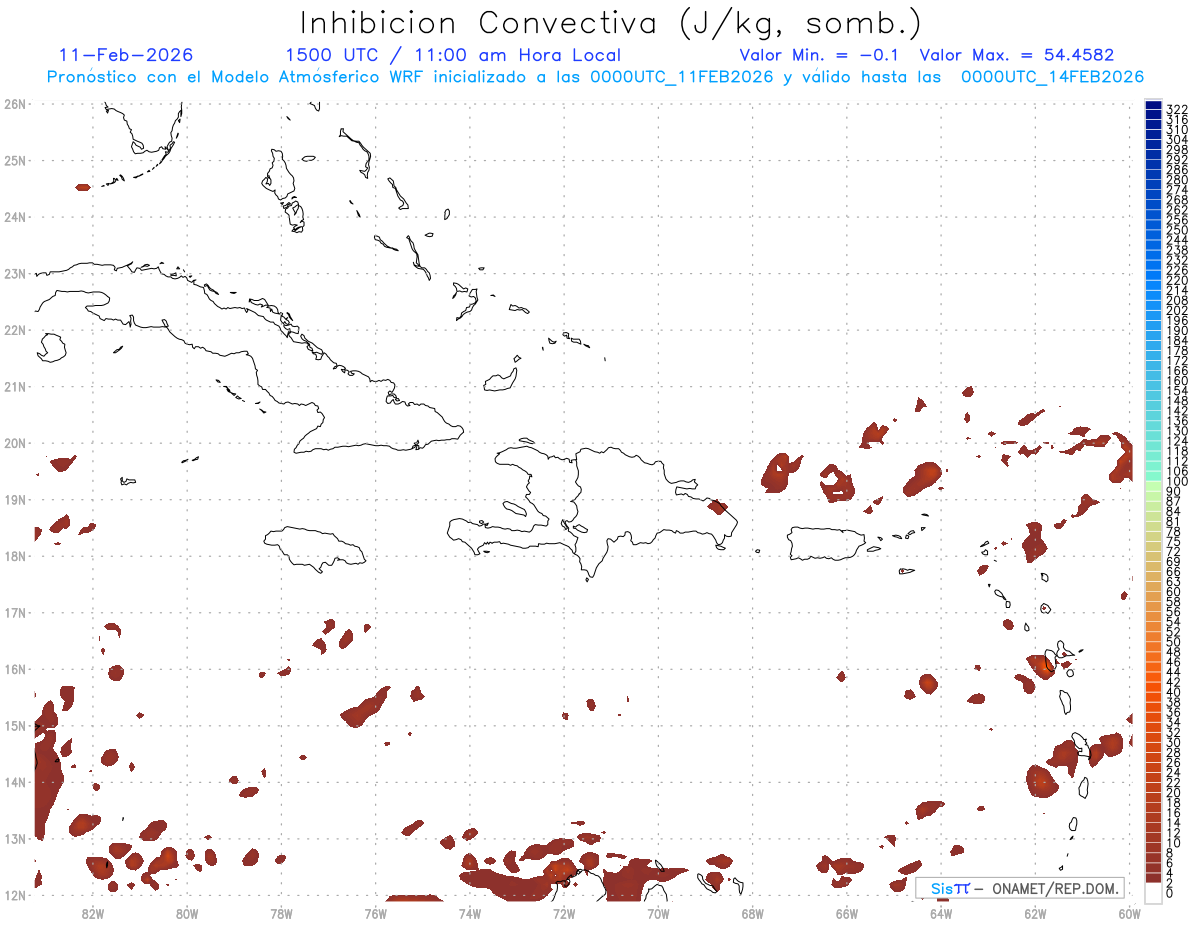Click the "13N" latitude label
This screenshot has width=1200, height=927.
(14, 838)
